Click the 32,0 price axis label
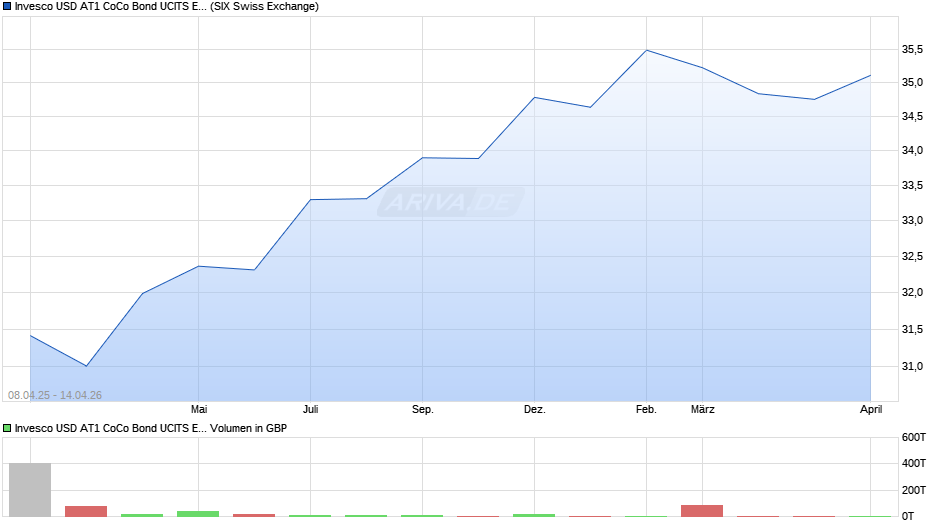 click(x=912, y=293)
